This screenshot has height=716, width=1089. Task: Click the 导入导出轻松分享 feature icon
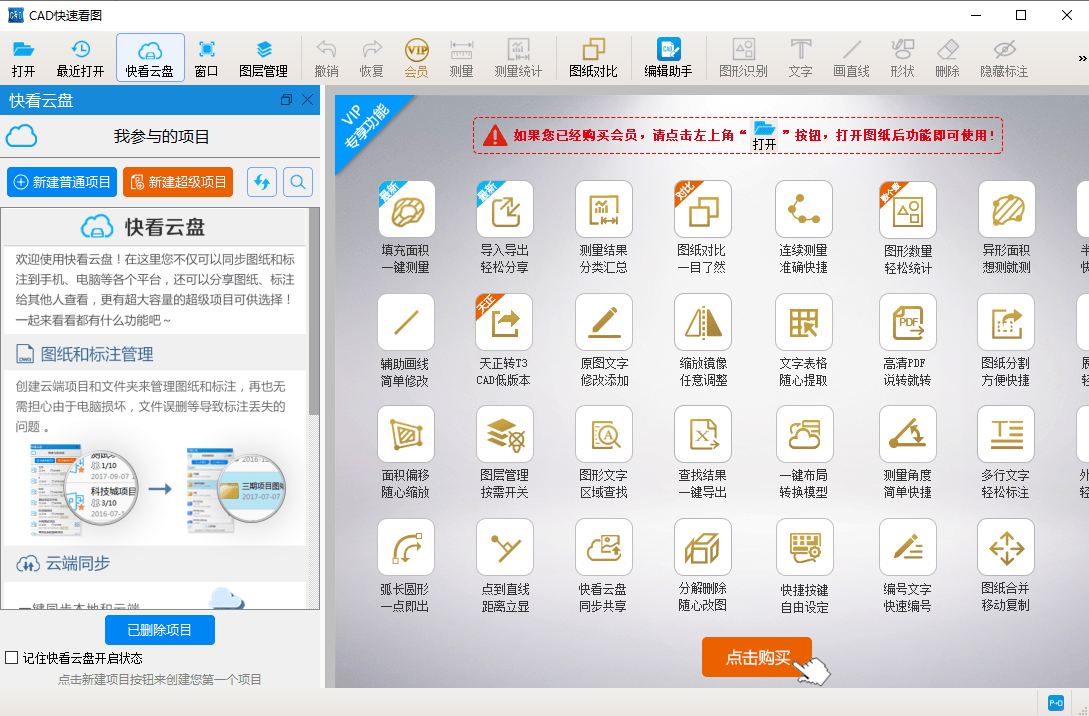(505, 209)
